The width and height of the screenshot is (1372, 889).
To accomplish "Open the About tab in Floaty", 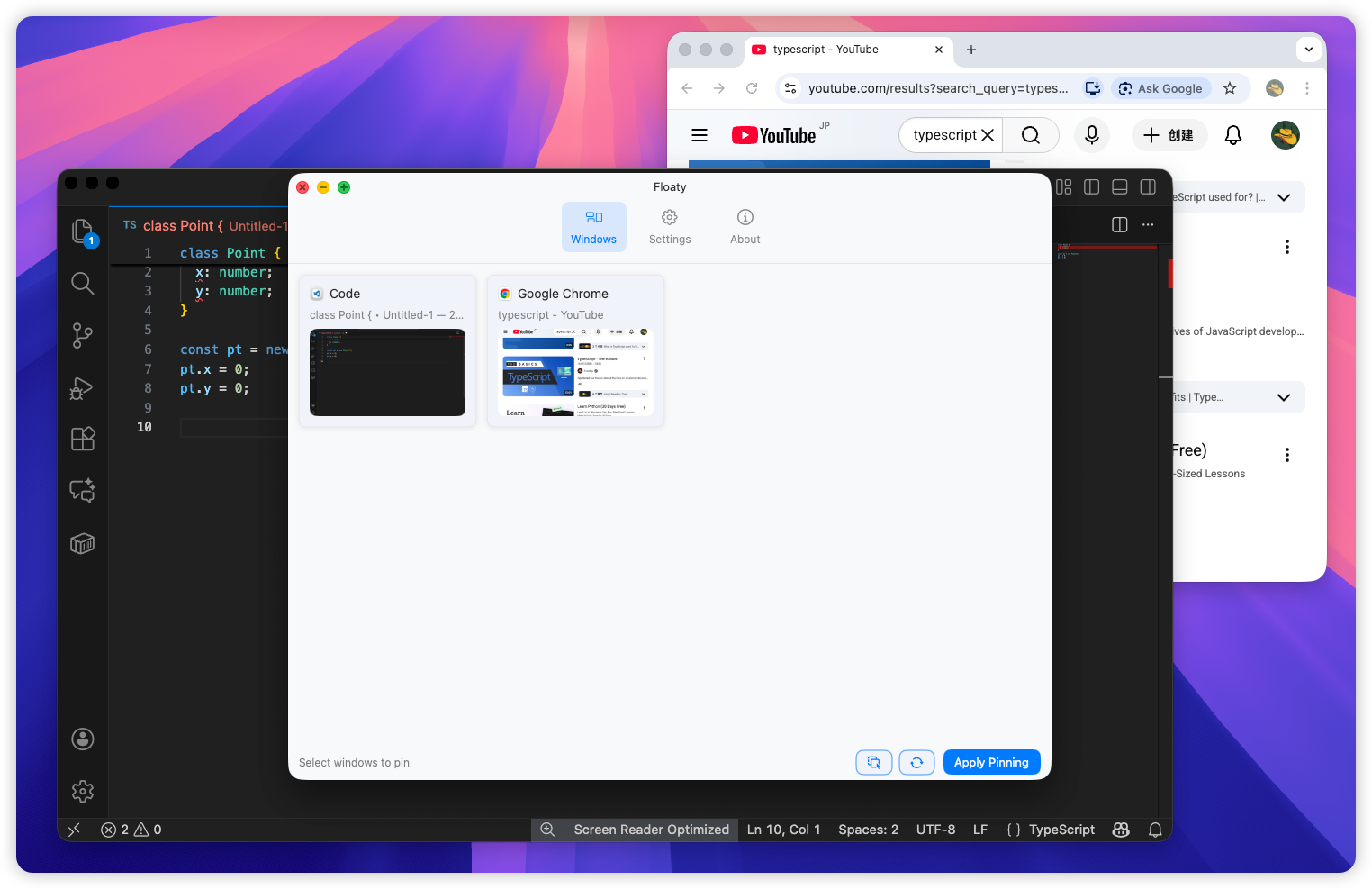I will [745, 226].
